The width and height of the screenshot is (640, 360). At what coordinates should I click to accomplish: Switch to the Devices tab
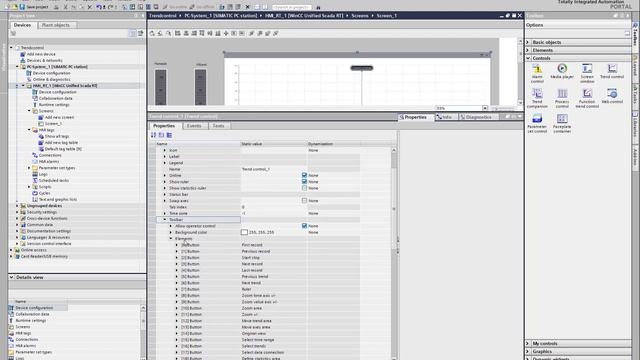click(x=22, y=25)
